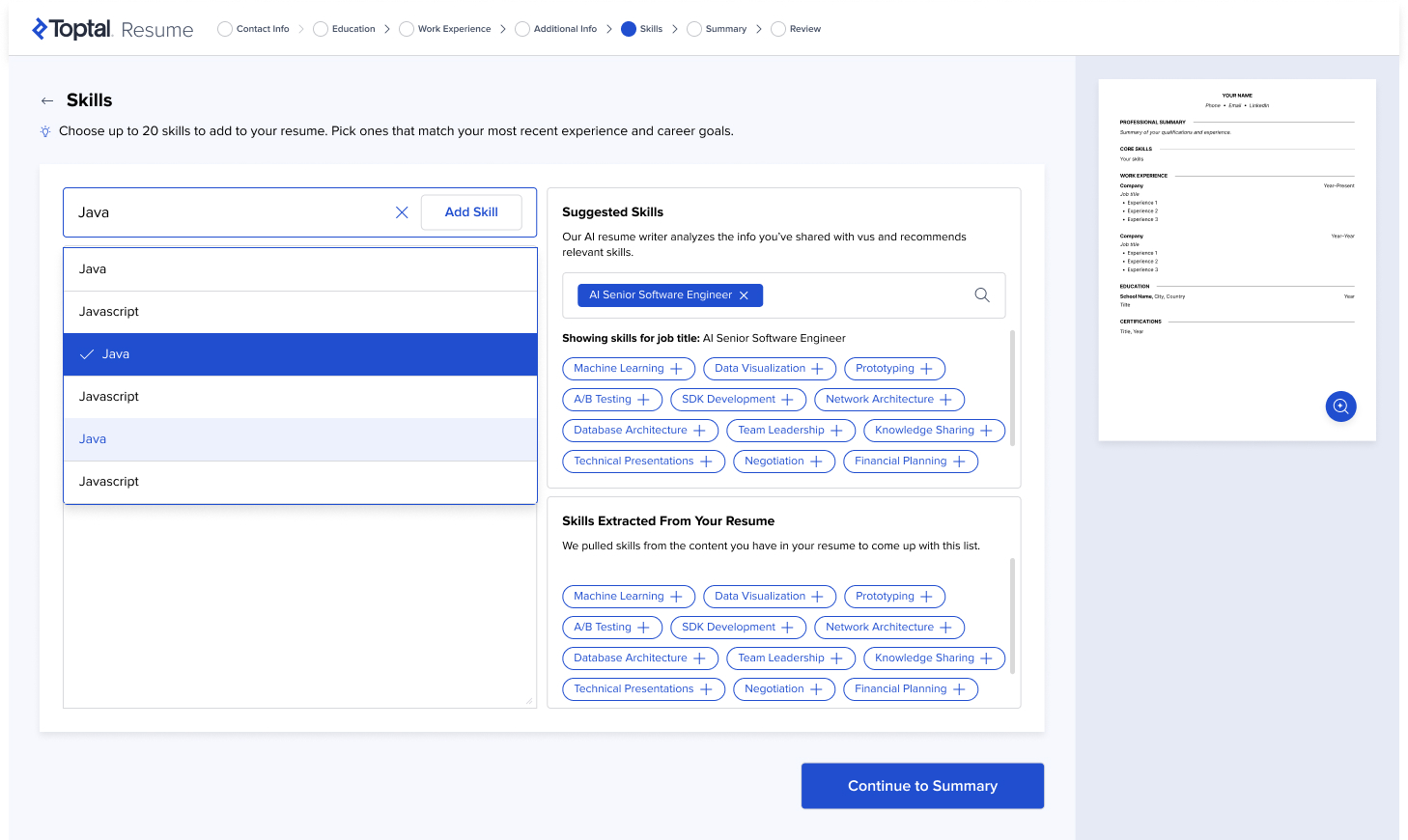Add Technical Presentations from Suggested Skills
Screen dimensions: 1408x840
pyautogui.click(x=643, y=462)
